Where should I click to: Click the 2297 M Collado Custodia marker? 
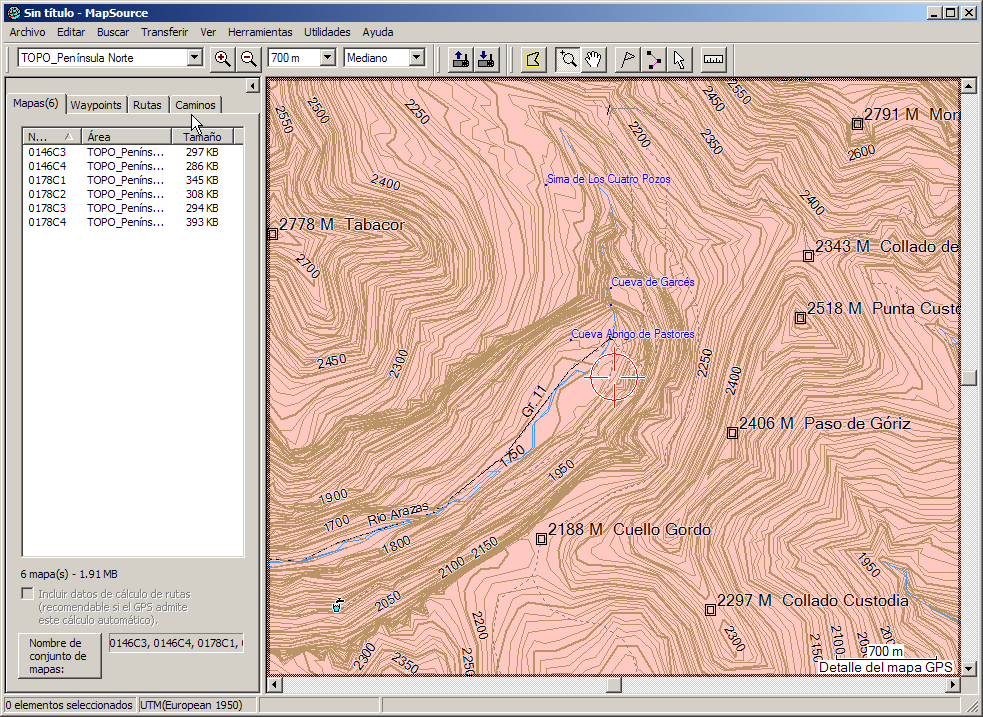(710, 610)
